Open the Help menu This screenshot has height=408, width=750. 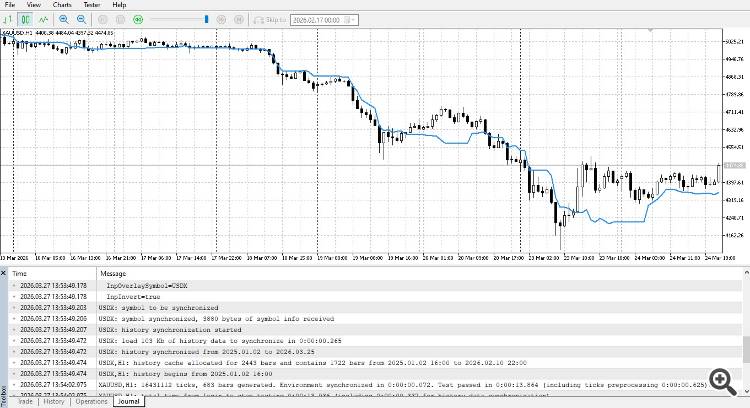(119, 4)
